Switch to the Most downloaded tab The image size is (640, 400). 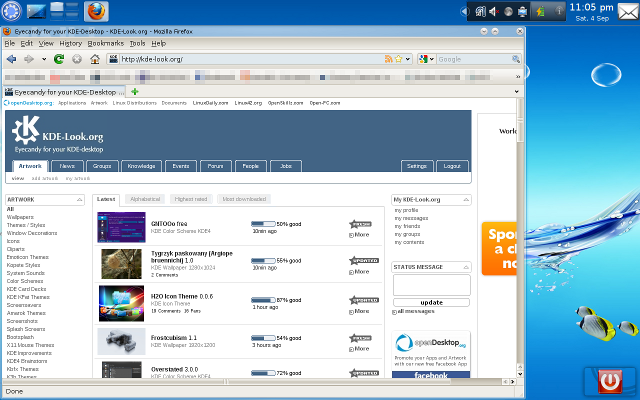point(244,199)
